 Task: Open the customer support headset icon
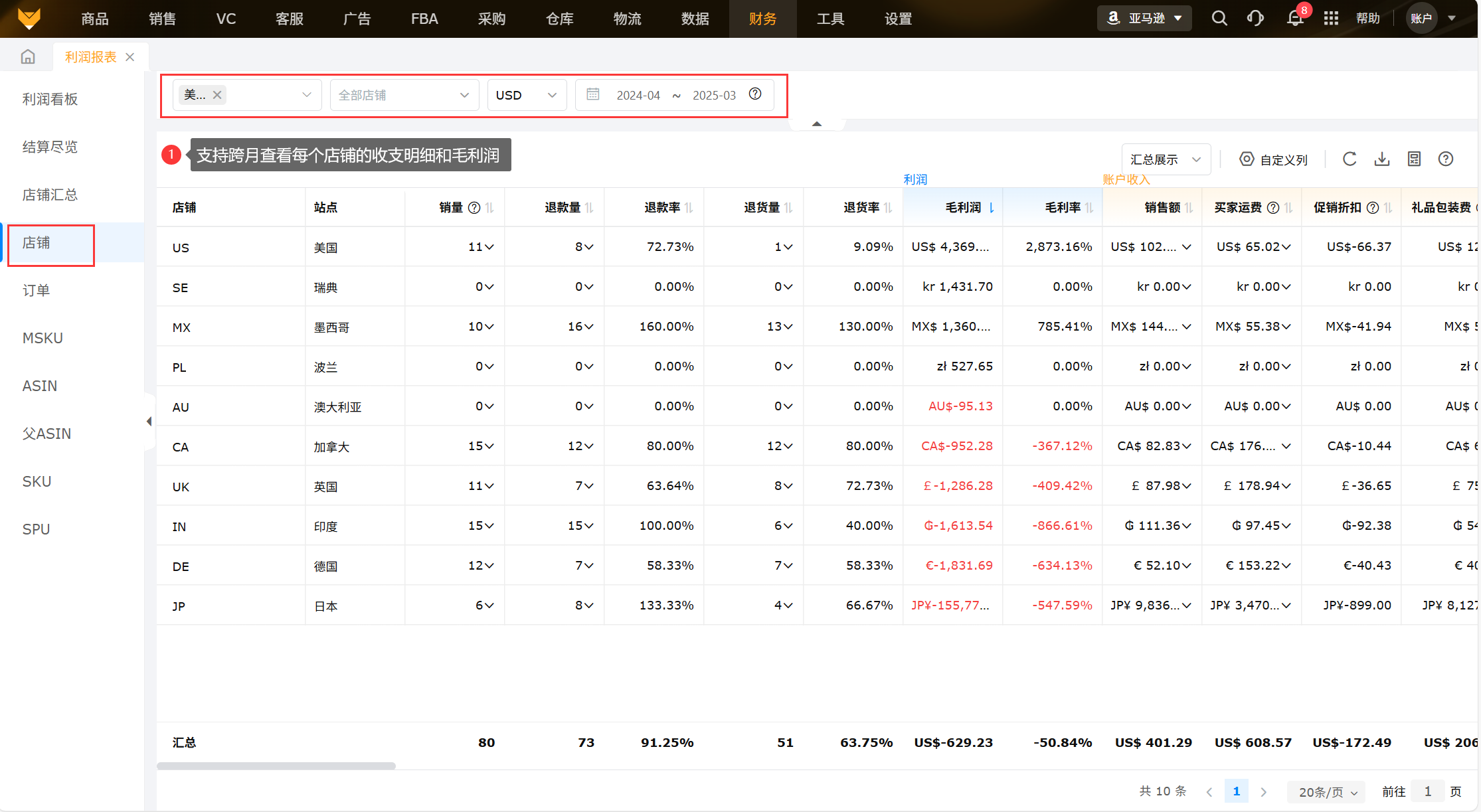coord(1255,18)
